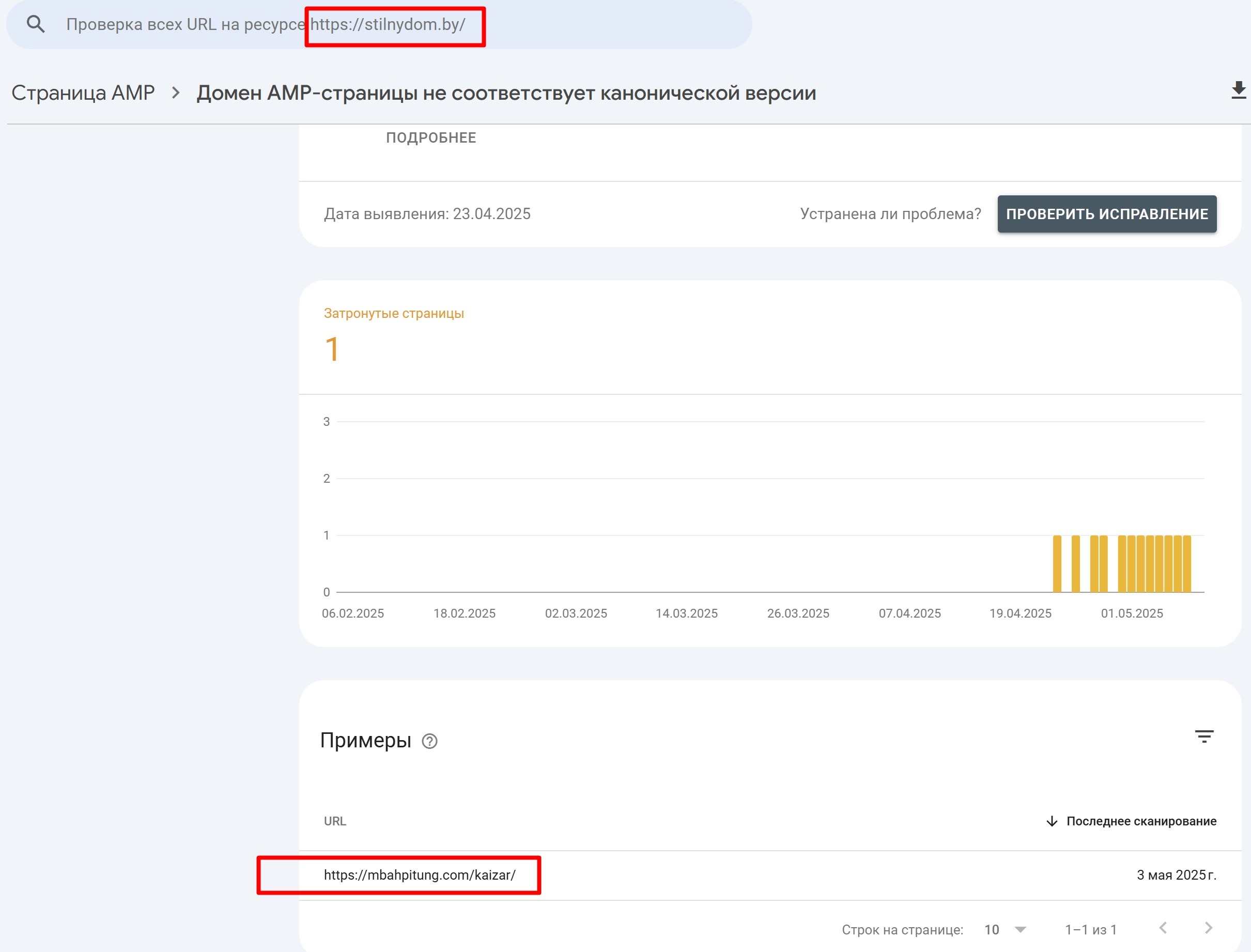
Task: Click the last chart bar in May
Action: click(1187, 563)
